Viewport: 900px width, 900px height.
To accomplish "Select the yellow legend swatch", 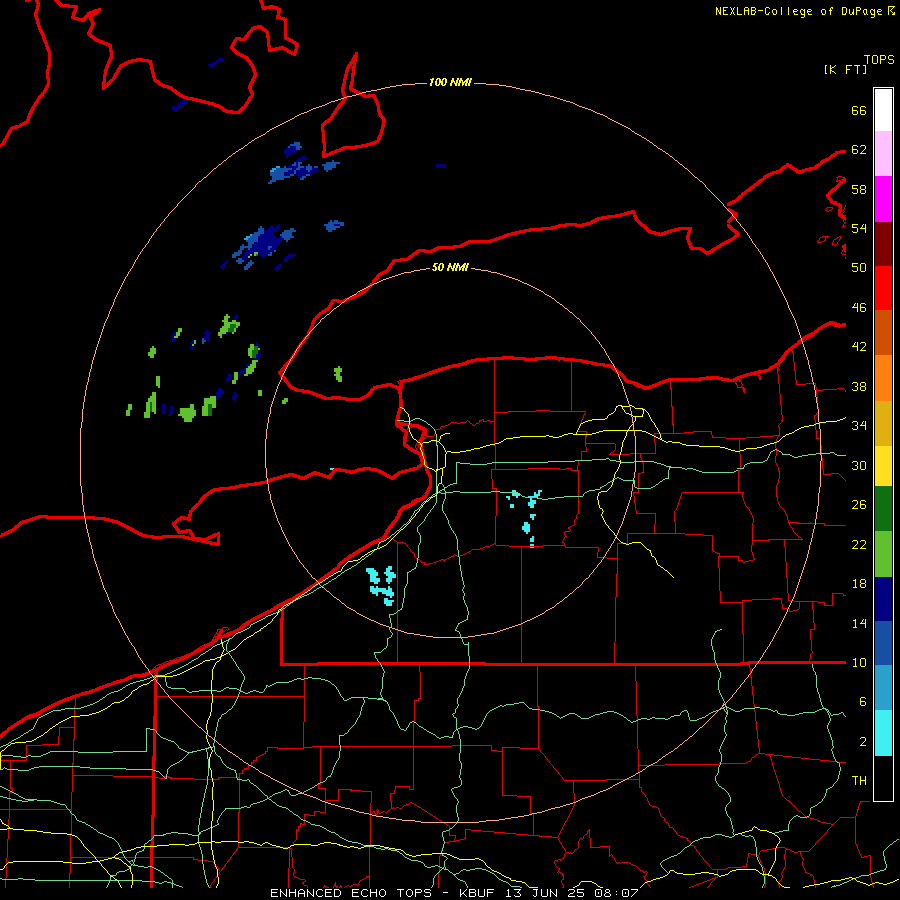I will (x=883, y=465).
